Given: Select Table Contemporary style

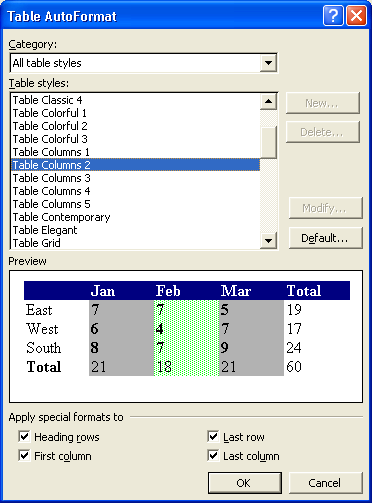Looking at the screenshot, I should (x=135, y=217).
